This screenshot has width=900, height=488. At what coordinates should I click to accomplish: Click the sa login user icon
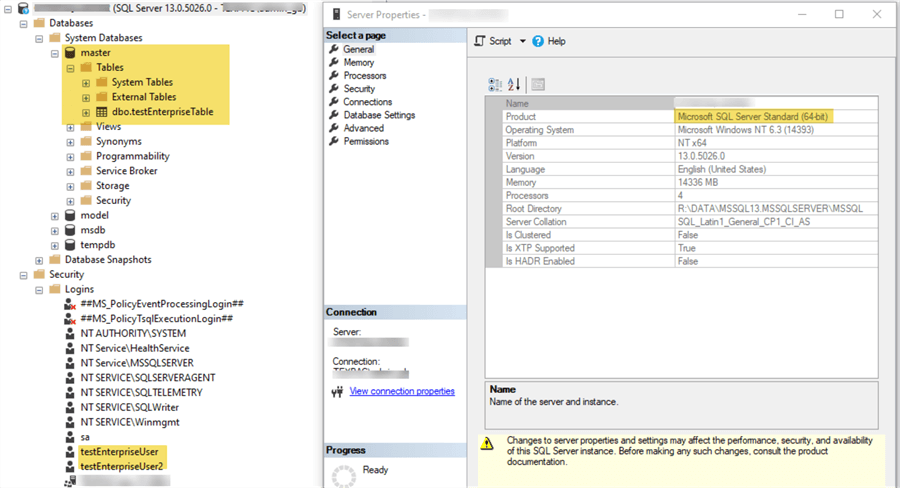(69, 437)
